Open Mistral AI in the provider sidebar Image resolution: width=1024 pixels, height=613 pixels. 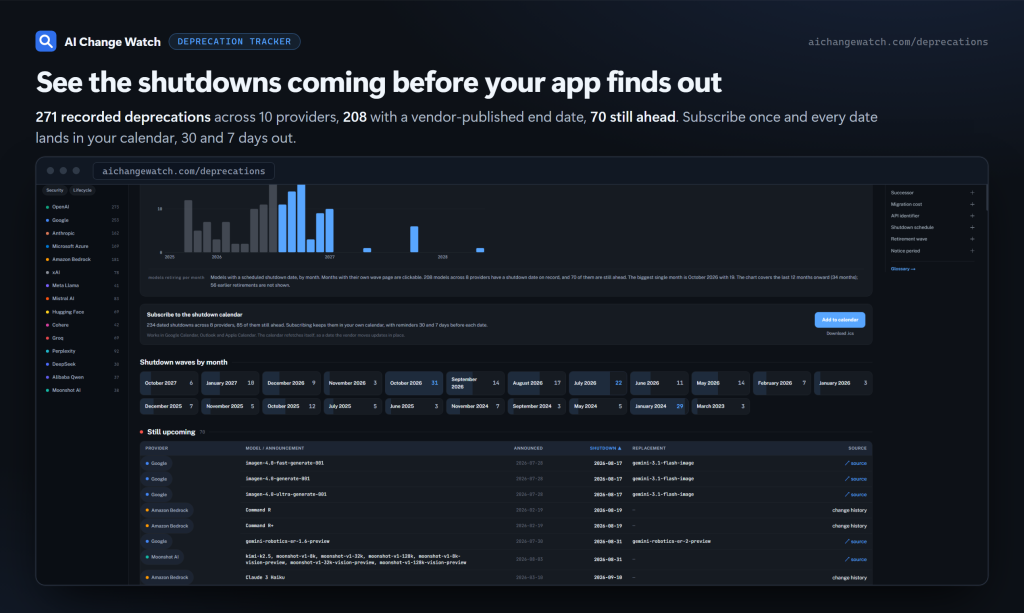coord(82,298)
